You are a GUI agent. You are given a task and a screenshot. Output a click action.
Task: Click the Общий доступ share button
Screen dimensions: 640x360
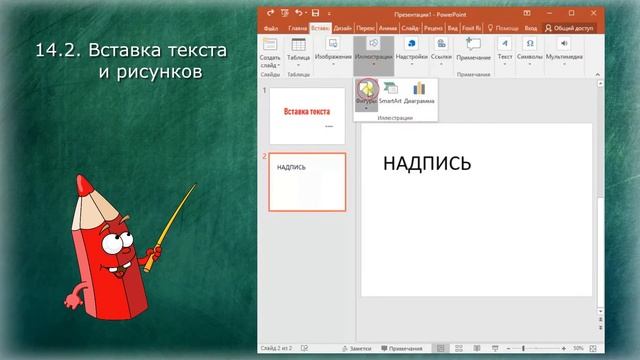(x=569, y=28)
